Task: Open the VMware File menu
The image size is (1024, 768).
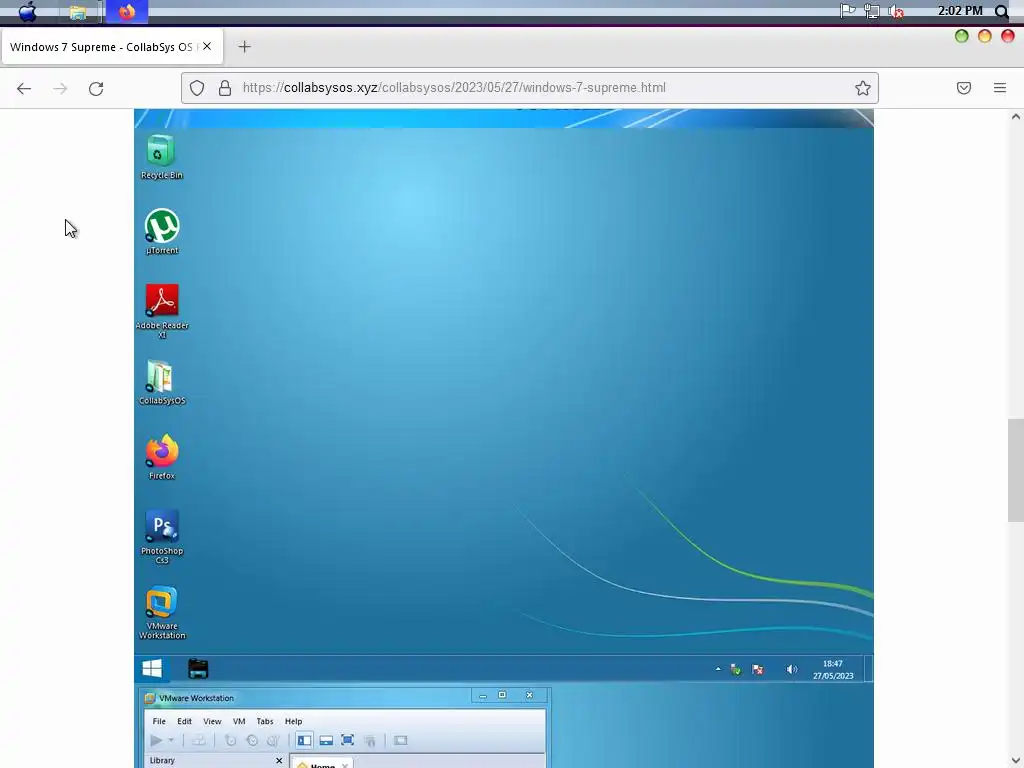Action: point(159,721)
